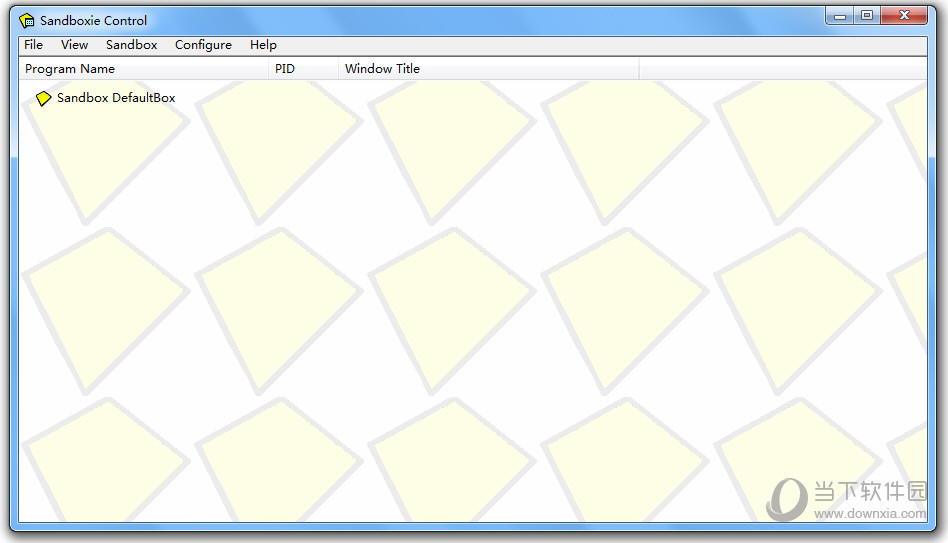Open the View menu
This screenshot has width=948, height=543.
coord(74,45)
